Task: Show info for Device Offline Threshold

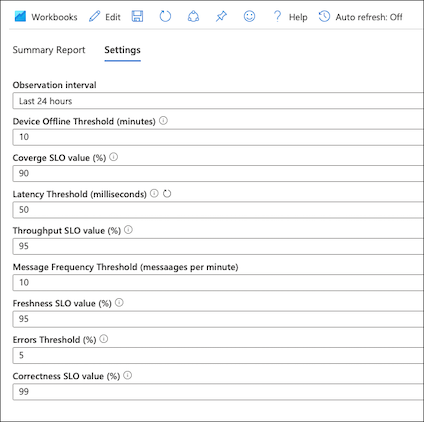Action: click(x=163, y=121)
